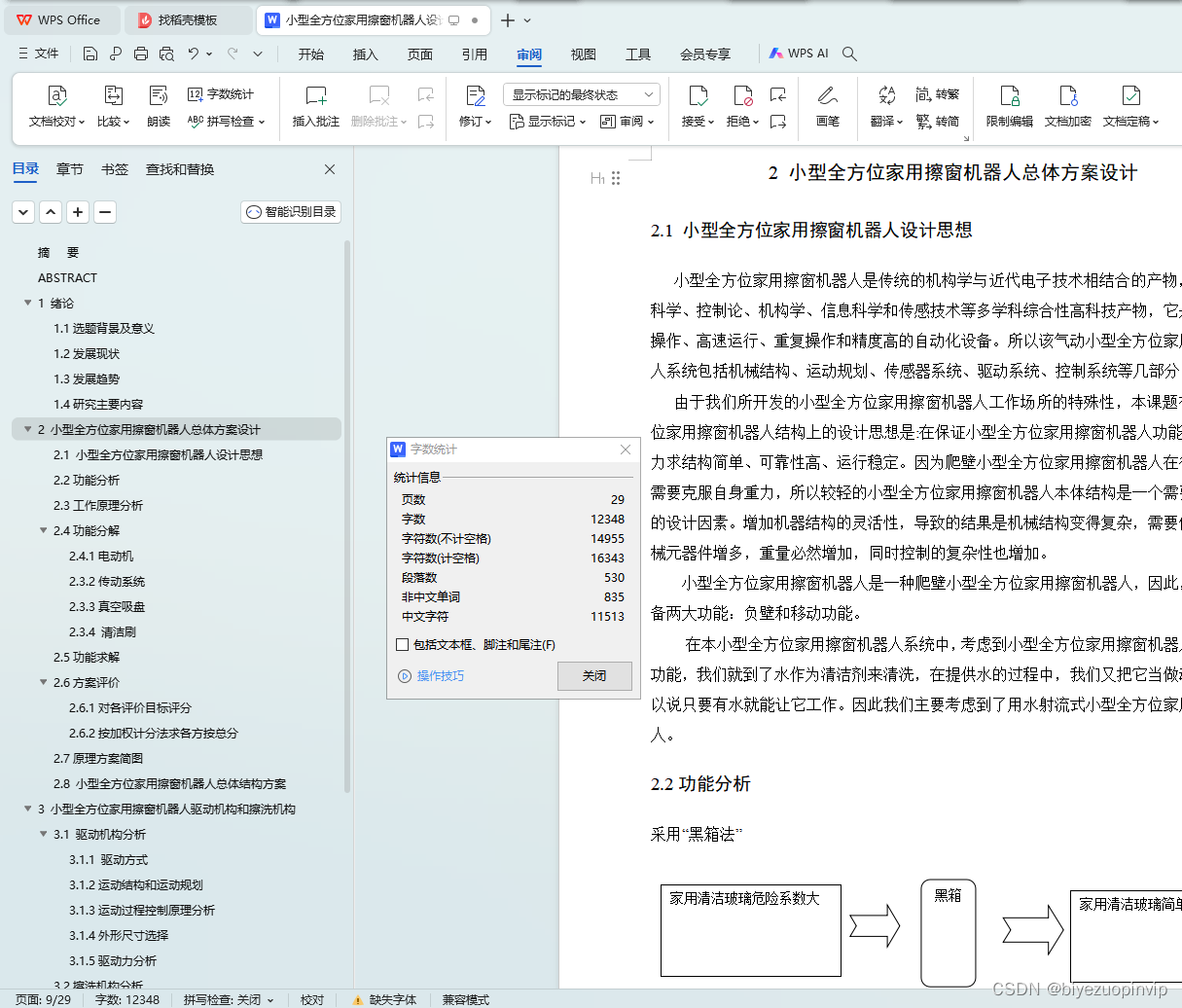This screenshot has height=1008, width=1182.
Task: Jump to '2.7 原理方案简图' in outline
Action: (98, 758)
